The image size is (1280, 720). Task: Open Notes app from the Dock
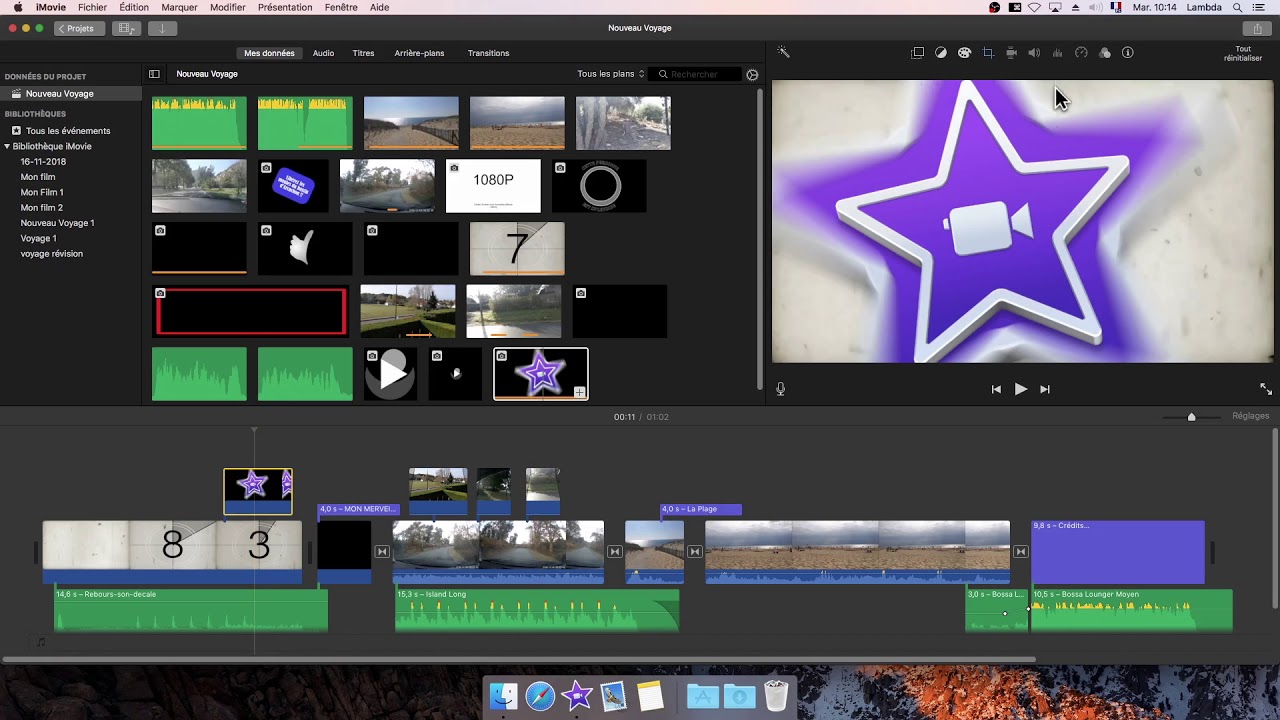[650, 696]
